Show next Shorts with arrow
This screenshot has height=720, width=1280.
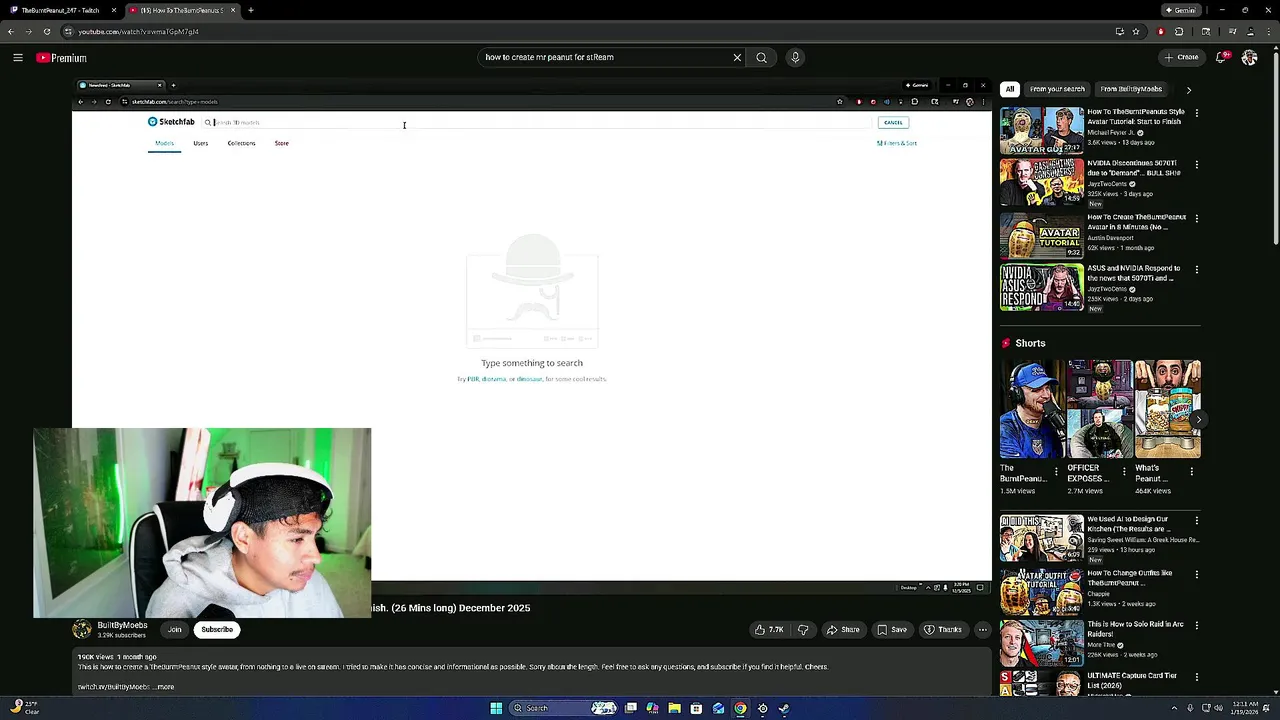pyautogui.click(x=1197, y=420)
